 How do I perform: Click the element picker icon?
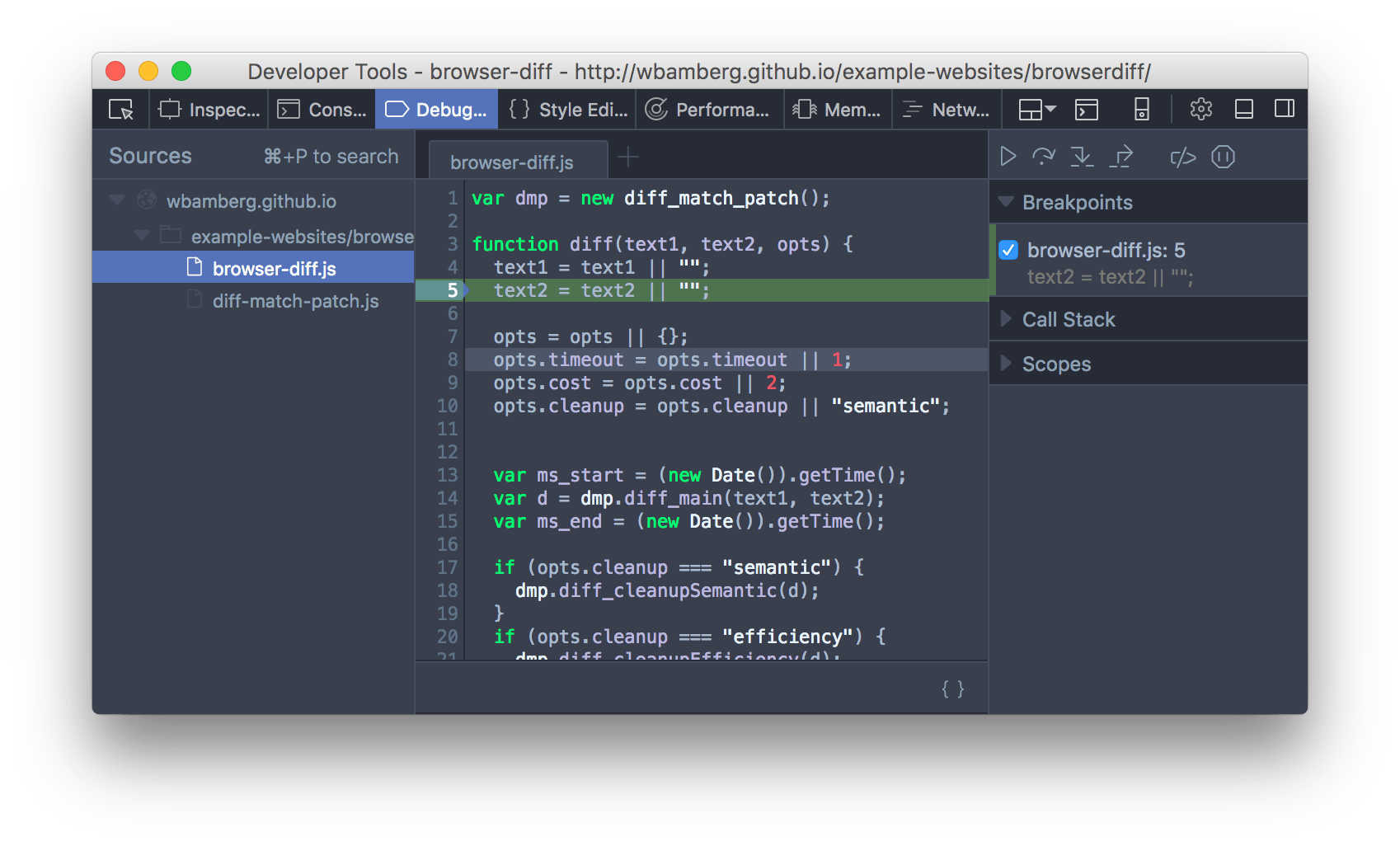(121, 110)
